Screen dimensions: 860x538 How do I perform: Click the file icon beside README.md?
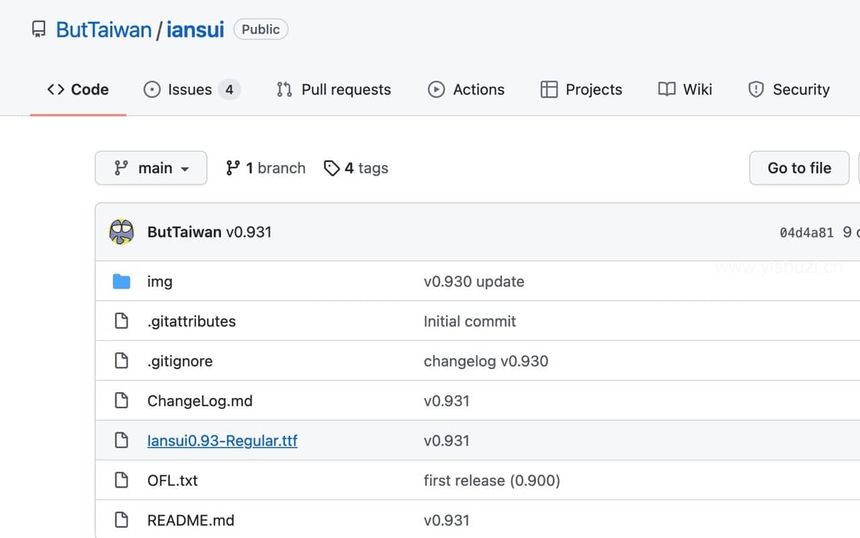pyautogui.click(x=121, y=521)
